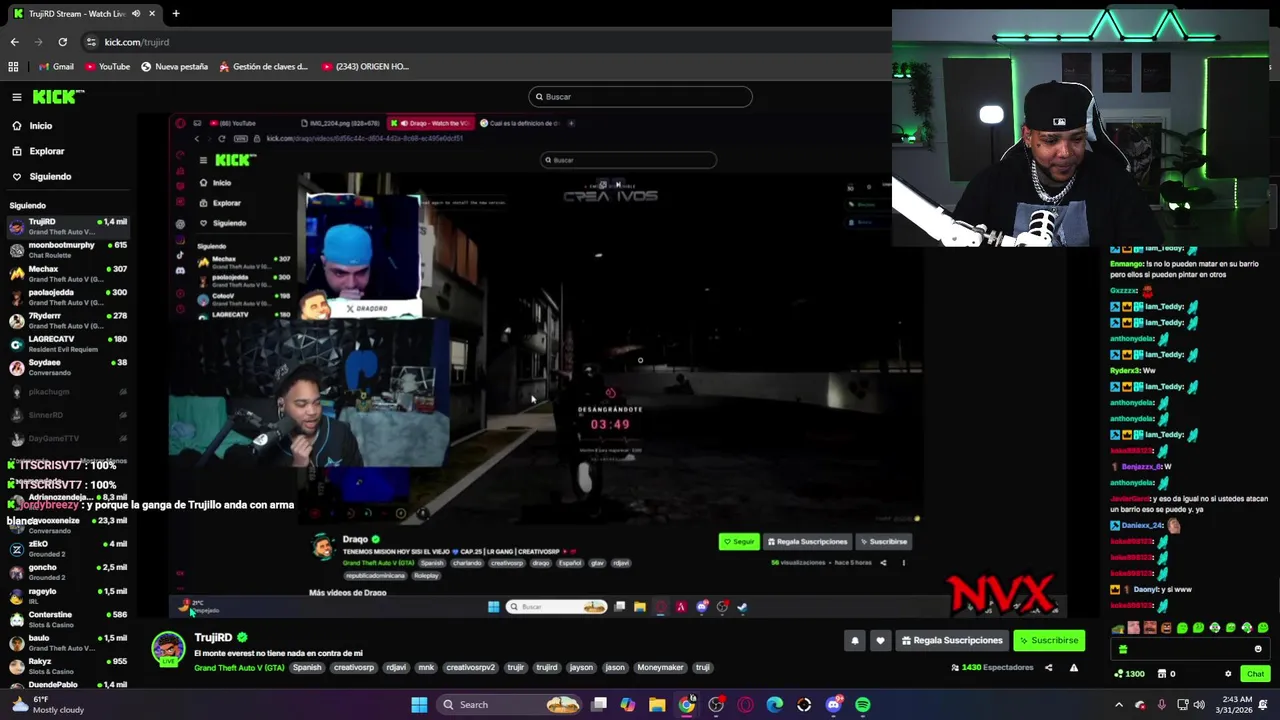The height and width of the screenshot is (720, 1280).
Task: Open the Gmail bookmark
Action: (56, 67)
